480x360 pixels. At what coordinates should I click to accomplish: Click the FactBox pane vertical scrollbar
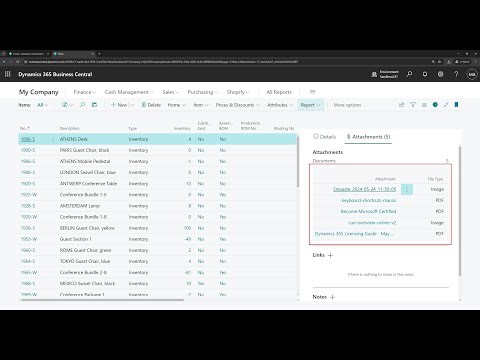[460, 211]
